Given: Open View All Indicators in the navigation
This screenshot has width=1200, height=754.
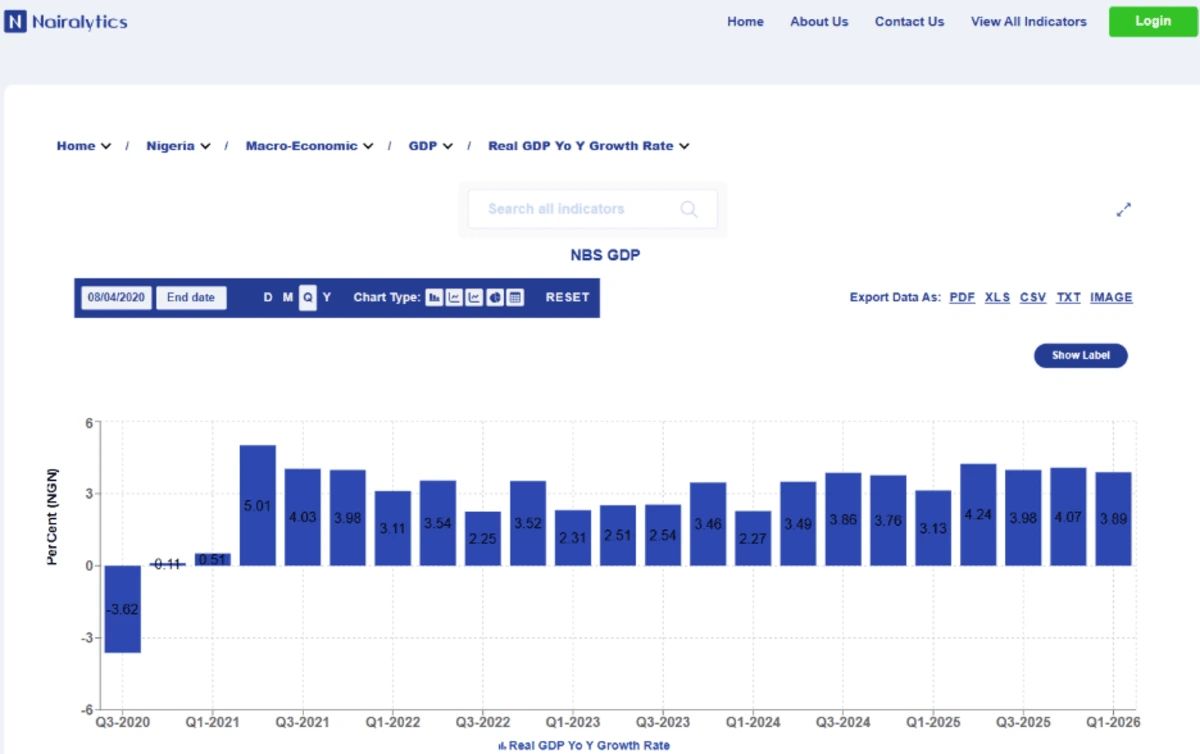Looking at the screenshot, I should coord(1028,21).
